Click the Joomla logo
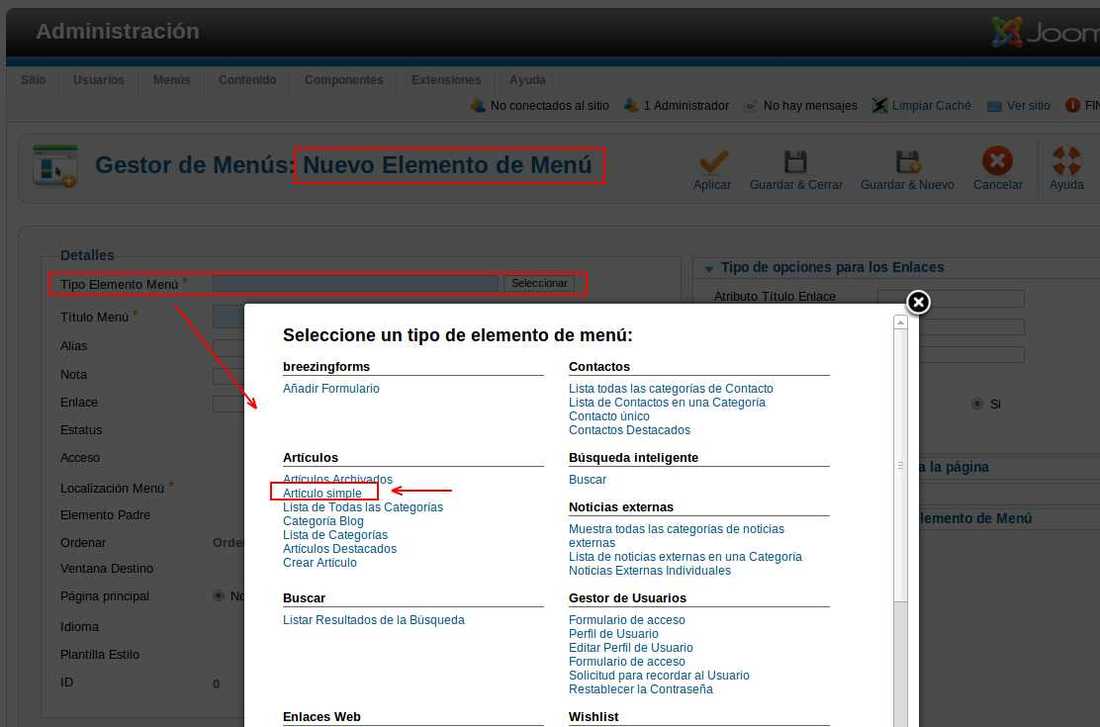Viewport: 1100px width, 727px height. tap(1045, 32)
